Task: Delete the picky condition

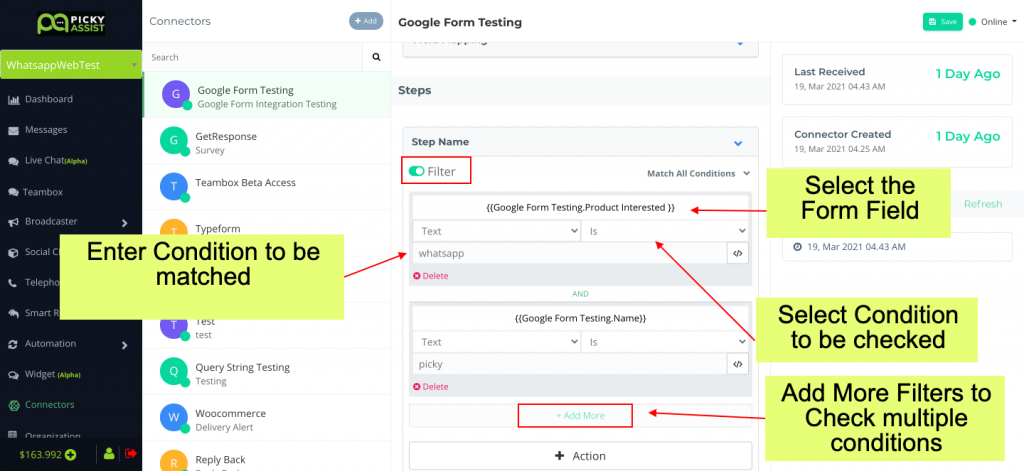Action: click(x=430, y=387)
